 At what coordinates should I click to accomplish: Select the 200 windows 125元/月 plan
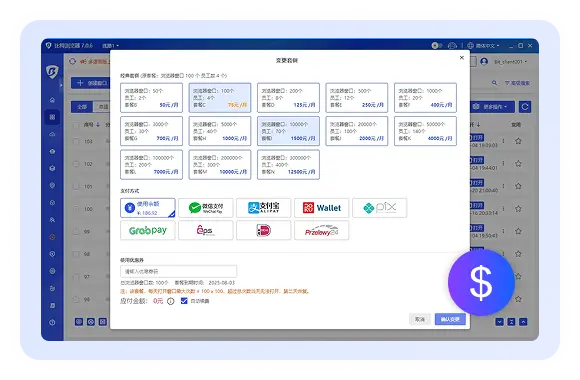pyautogui.click(x=288, y=98)
